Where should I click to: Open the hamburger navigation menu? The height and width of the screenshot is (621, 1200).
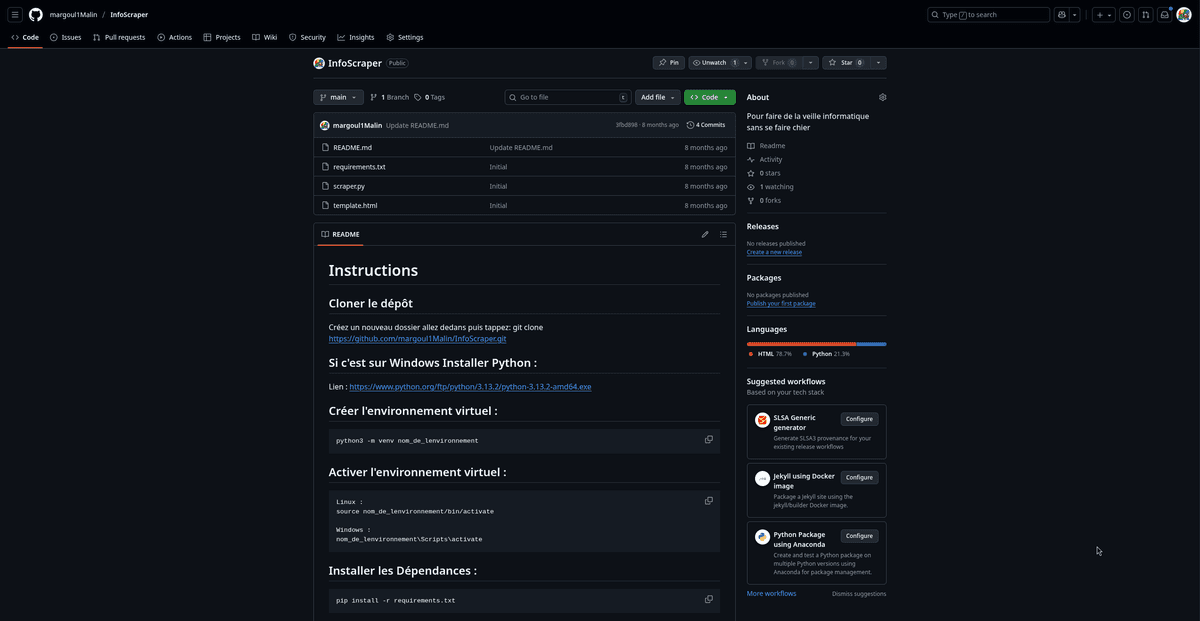15,15
